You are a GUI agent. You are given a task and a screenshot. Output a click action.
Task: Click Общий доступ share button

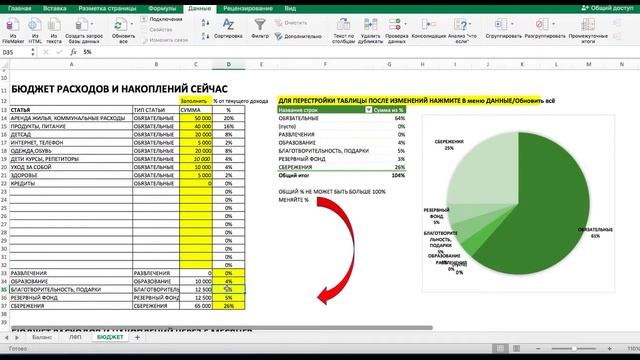(607, 8)
